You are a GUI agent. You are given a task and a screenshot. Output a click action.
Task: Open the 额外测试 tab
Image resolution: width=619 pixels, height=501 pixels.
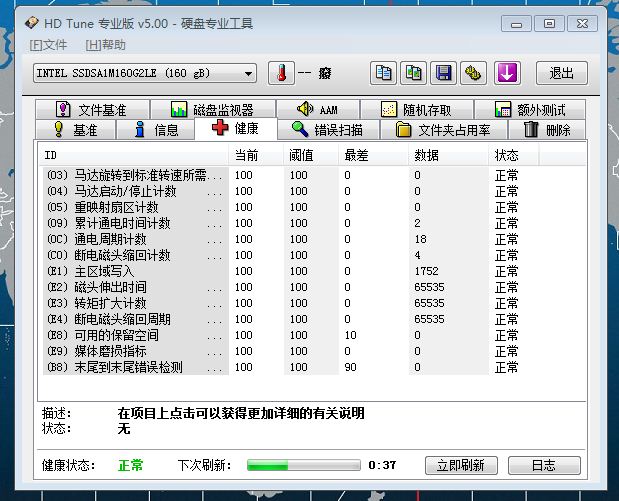530,109
